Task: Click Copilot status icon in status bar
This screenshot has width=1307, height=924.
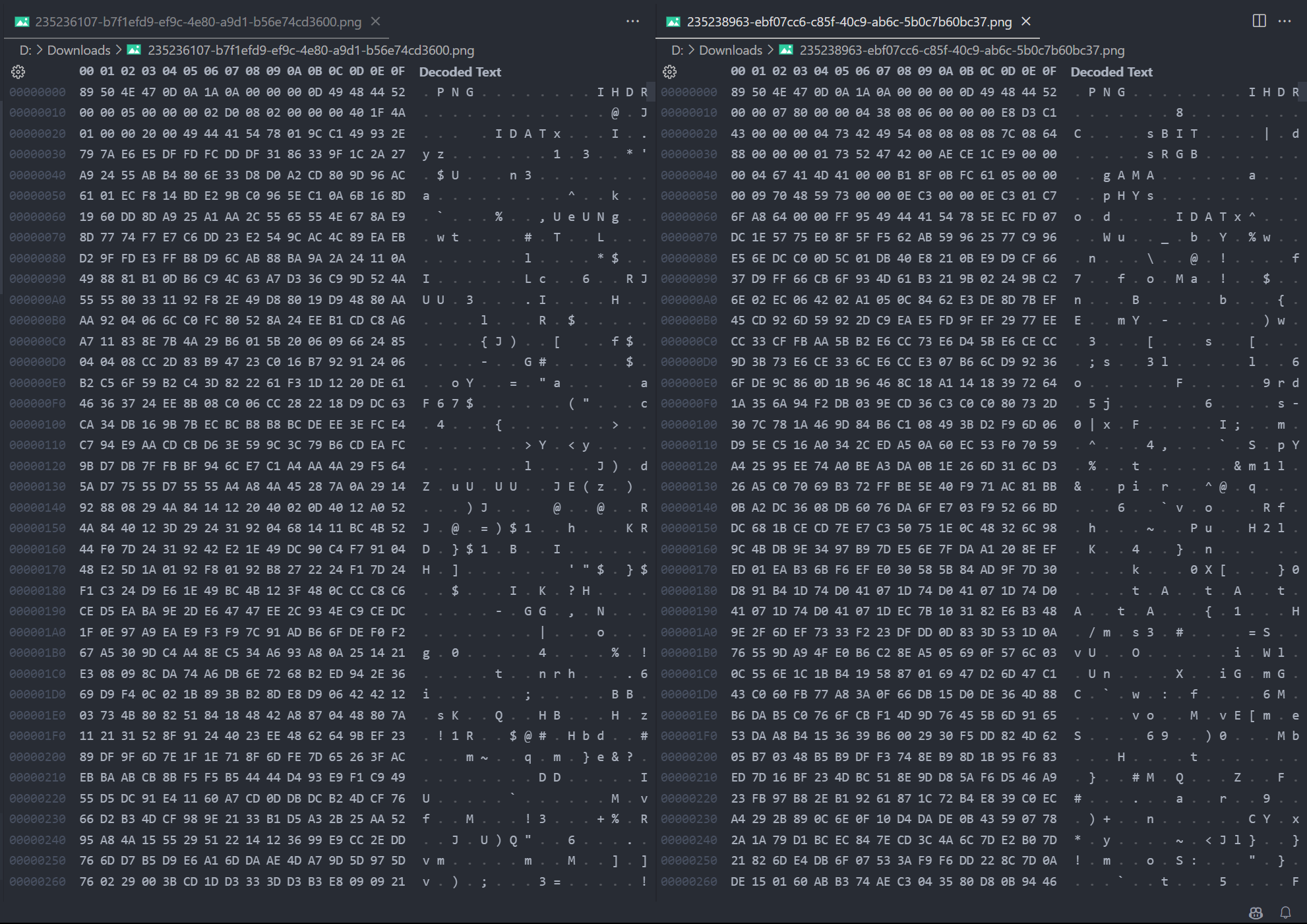Action: pyautogui.click(x=1256, y=912)
